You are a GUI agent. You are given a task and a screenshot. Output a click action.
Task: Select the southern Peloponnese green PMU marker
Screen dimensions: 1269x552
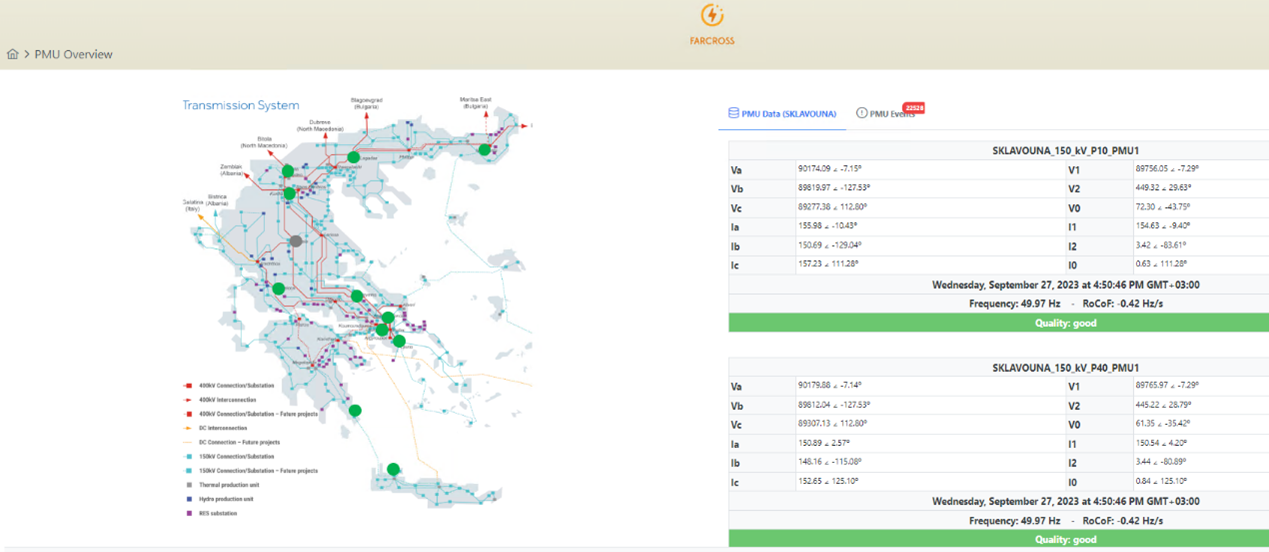[354, 410]
